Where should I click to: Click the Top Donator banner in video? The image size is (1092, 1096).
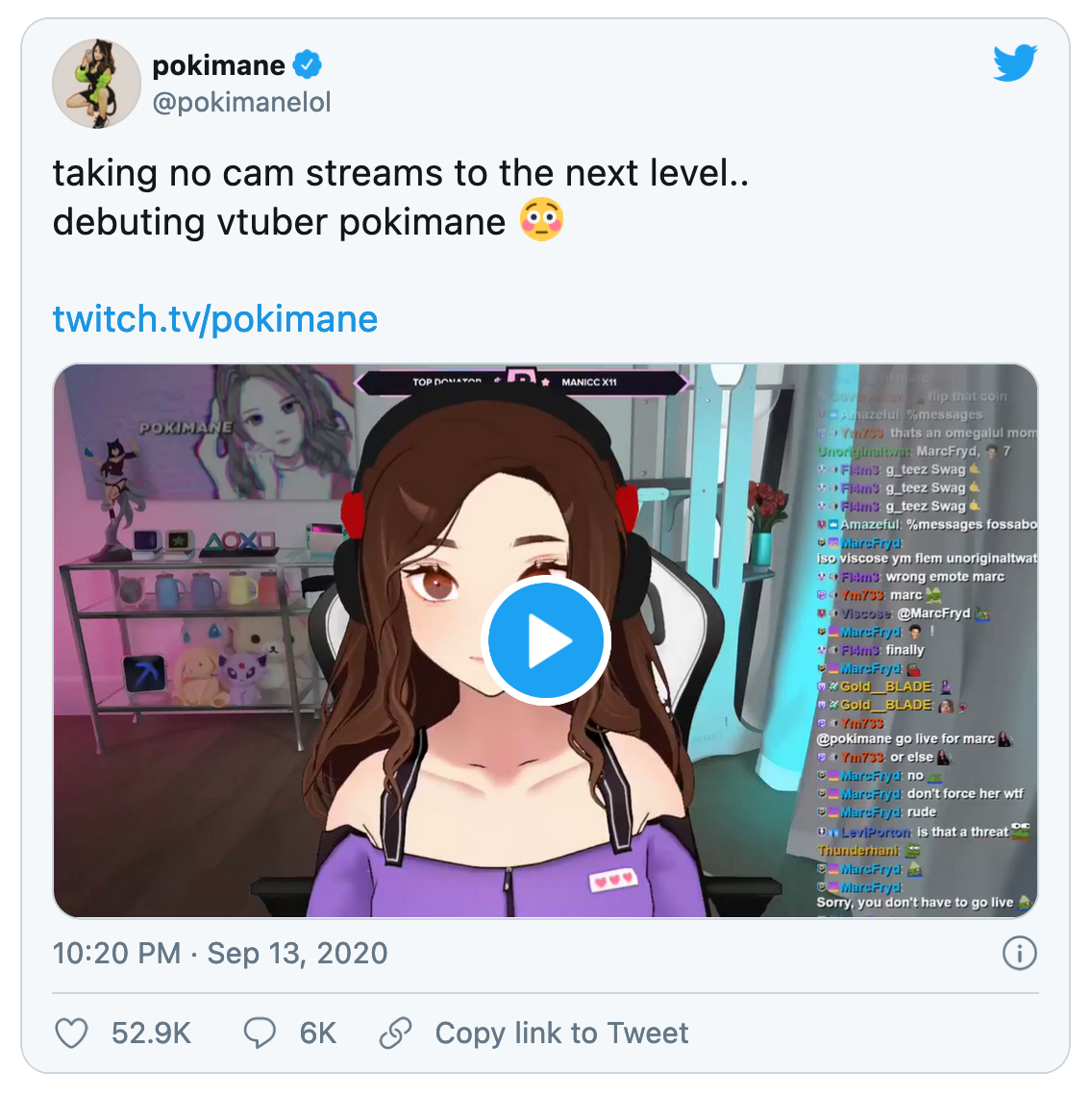pos(522,383)
